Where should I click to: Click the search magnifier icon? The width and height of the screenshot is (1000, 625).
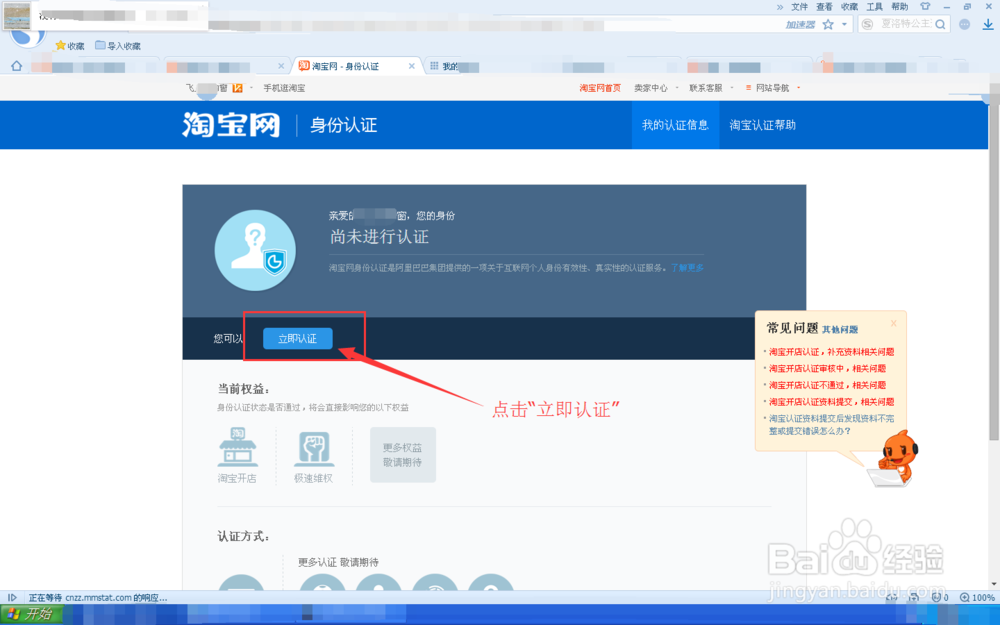(x=941, y=24)
